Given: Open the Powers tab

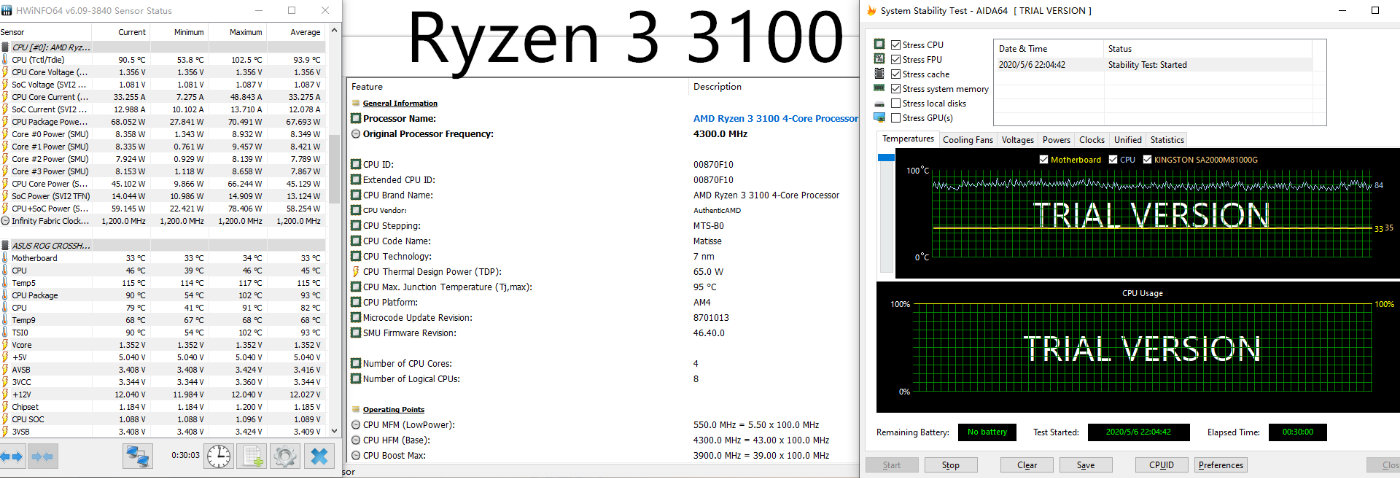Looking at the screenshot, I should [x=1056, y=140].
